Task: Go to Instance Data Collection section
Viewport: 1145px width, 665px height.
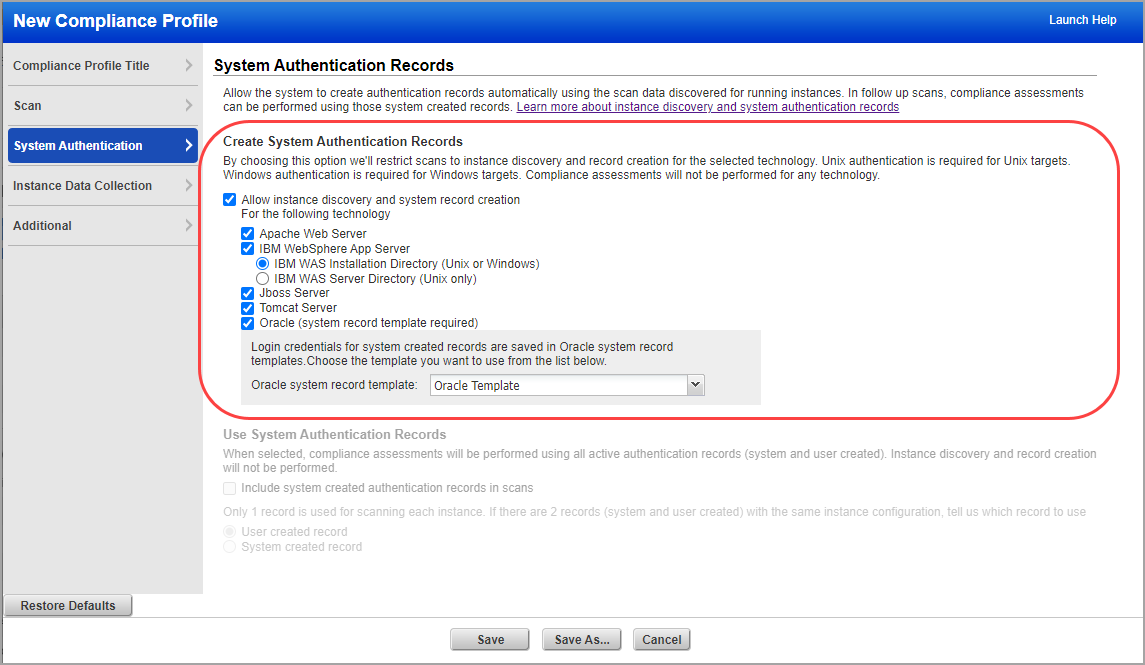Action: 102,185
